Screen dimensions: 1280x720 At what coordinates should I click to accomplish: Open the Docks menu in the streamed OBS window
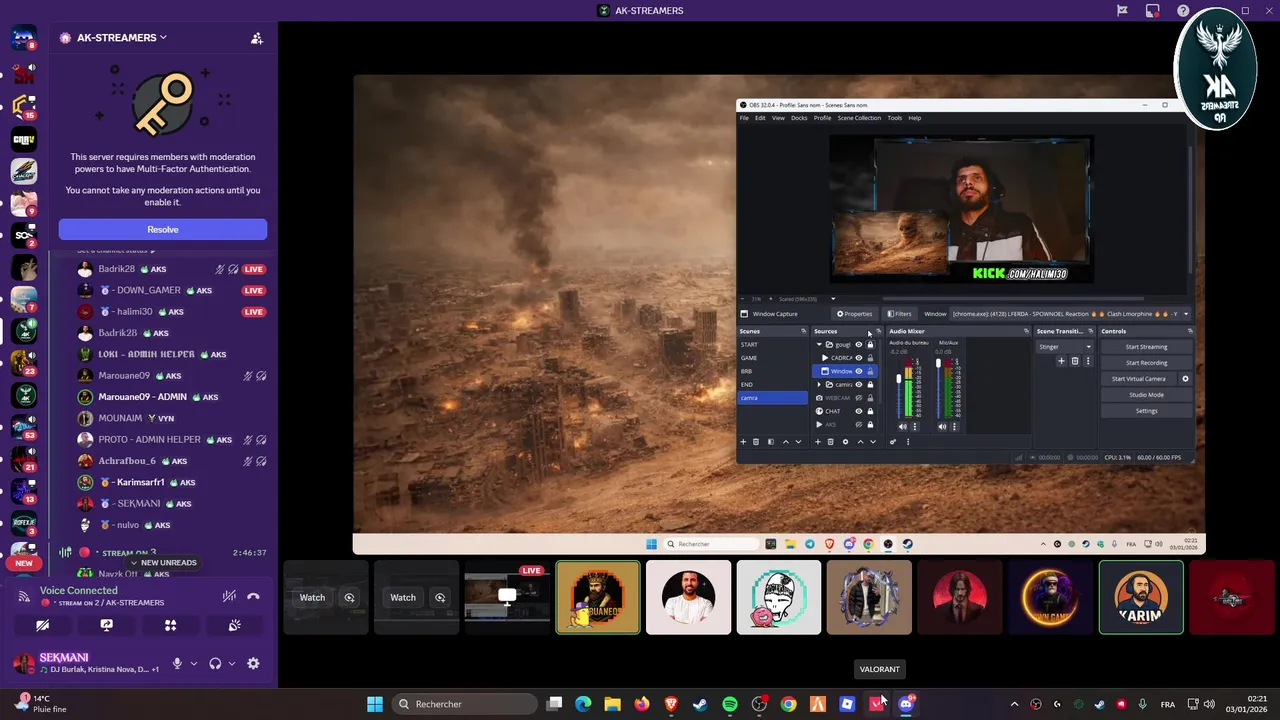point(799,118)
